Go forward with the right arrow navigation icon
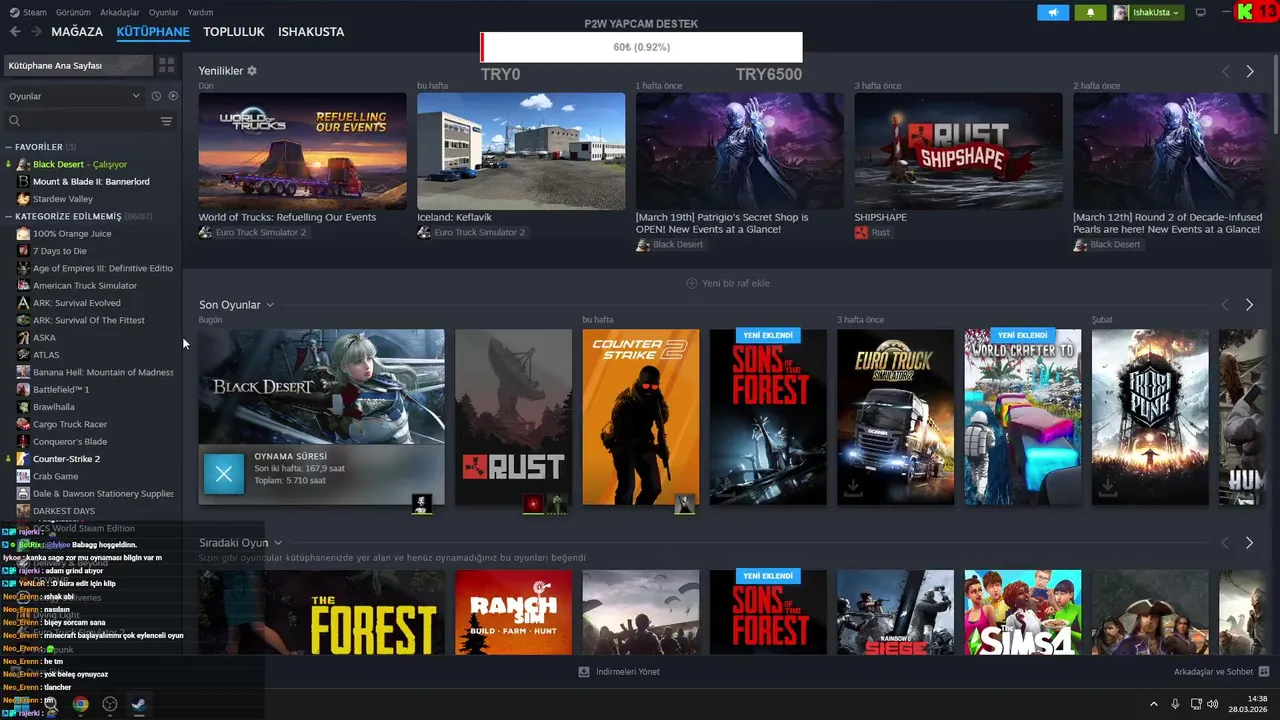The height and width of the screenshot is (720, 1280). 36,32
